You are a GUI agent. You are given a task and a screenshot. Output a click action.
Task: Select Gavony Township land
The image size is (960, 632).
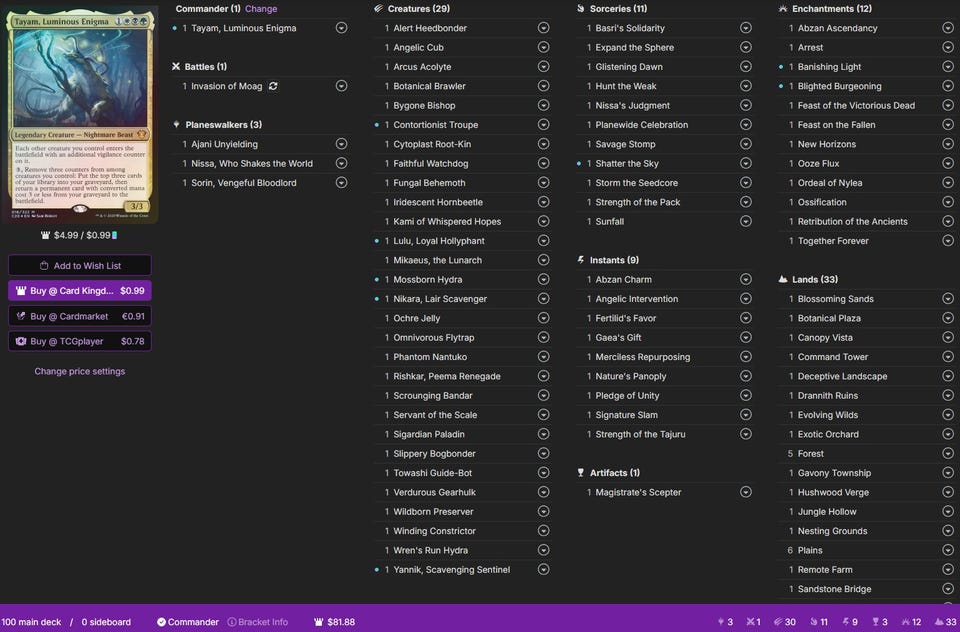coord(834,472)
